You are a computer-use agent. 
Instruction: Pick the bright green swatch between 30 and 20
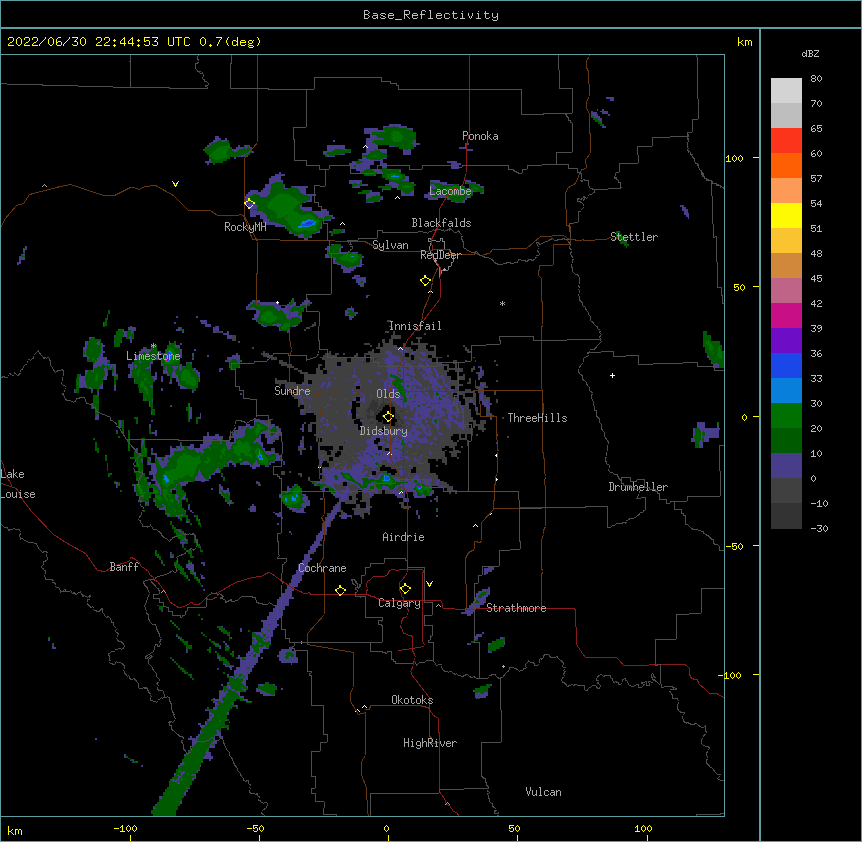click(x=786, y=416)
